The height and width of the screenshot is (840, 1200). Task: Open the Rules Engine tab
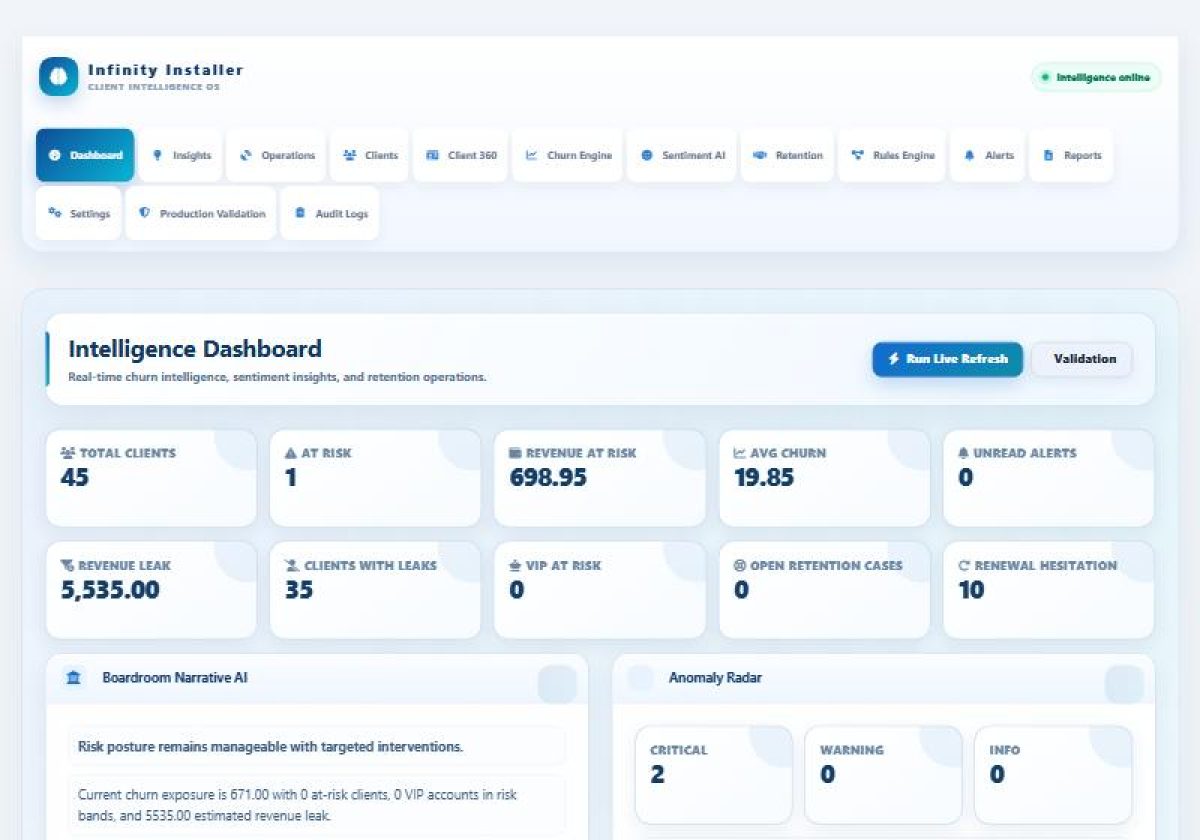coord(892,155)
